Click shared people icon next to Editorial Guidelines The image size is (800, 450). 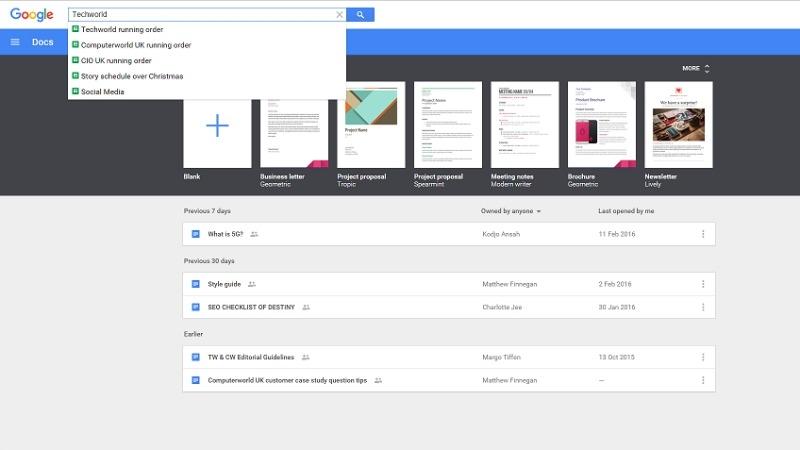pyautogui.click(x=305, y=357)
